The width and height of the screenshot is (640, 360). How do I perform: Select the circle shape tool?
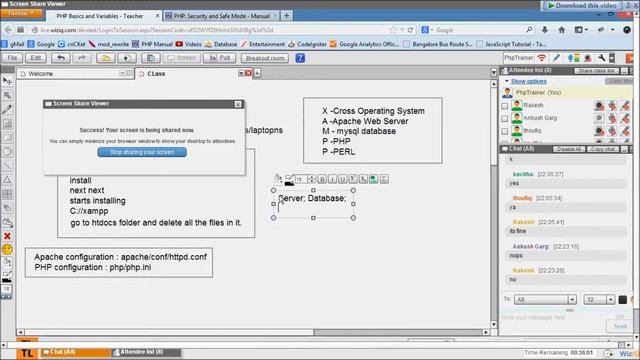[7, 151]
